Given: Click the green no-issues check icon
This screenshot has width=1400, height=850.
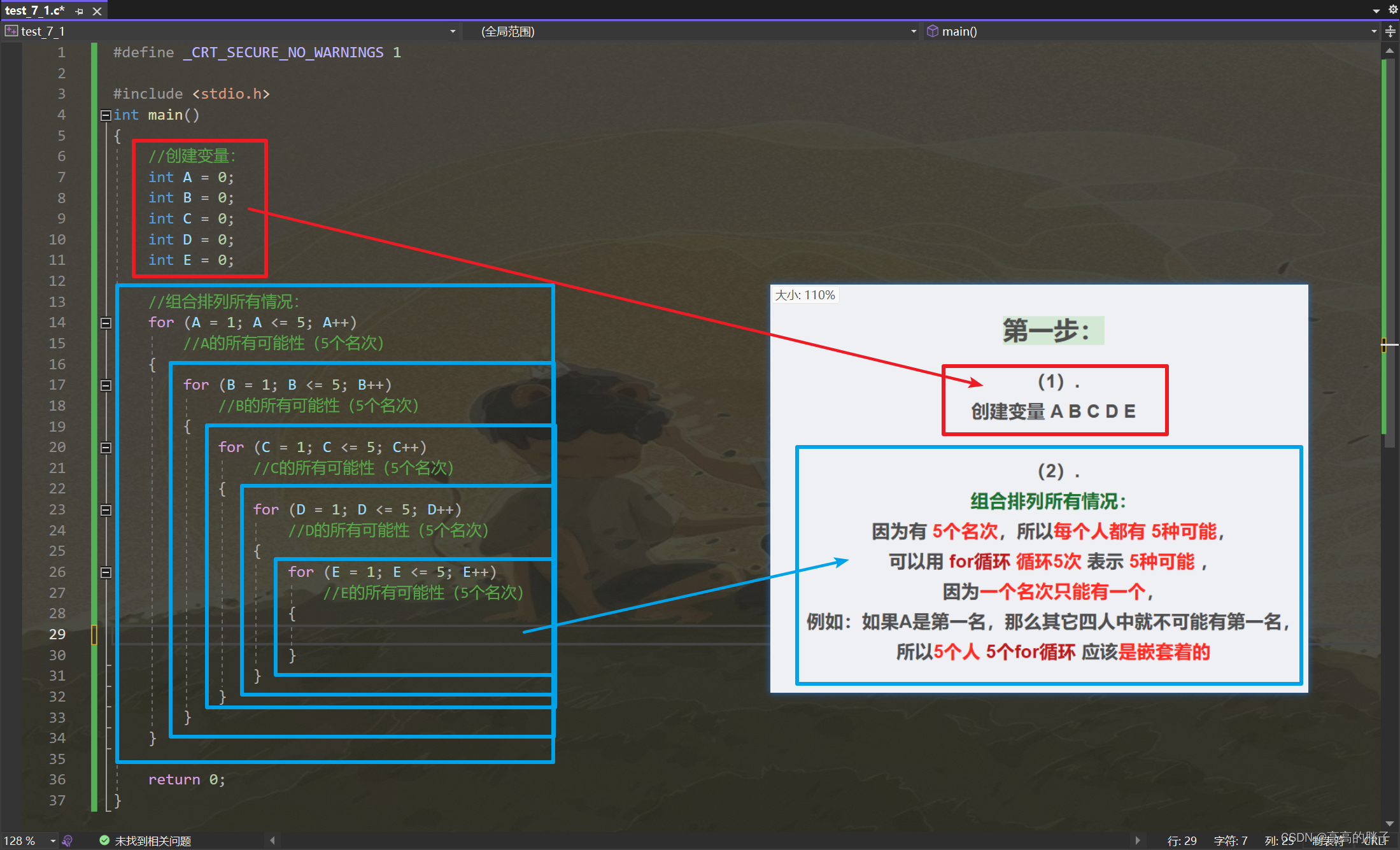Looking at the screenshot, I should [x=104, y=840].
